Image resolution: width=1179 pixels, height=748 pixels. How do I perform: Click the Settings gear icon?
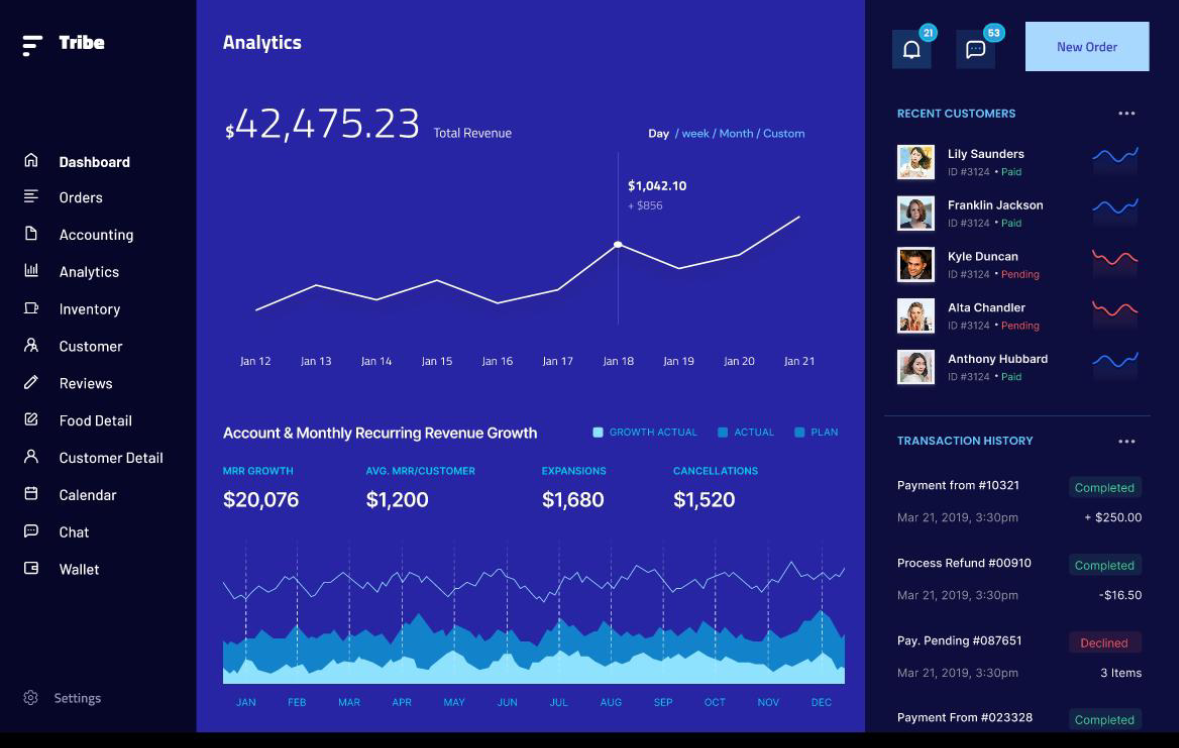pos(31,698)
